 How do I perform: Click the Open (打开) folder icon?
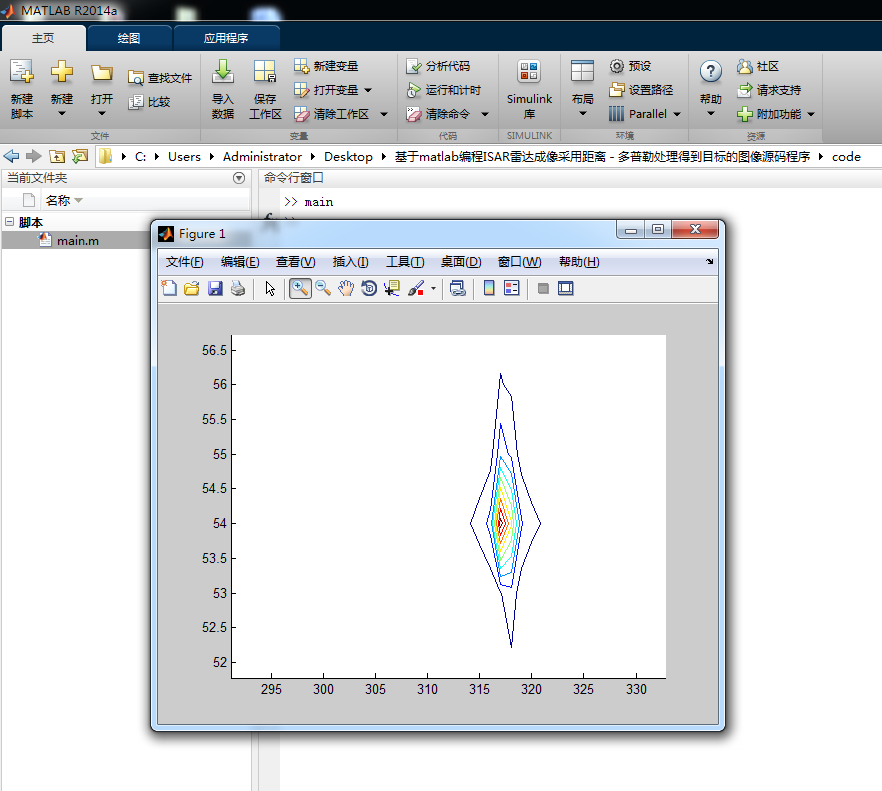coord(102,72)
